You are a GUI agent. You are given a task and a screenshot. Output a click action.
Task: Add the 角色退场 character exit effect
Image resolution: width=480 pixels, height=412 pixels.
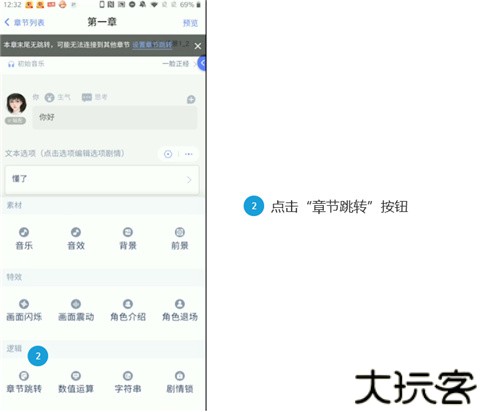click(180, 310)
